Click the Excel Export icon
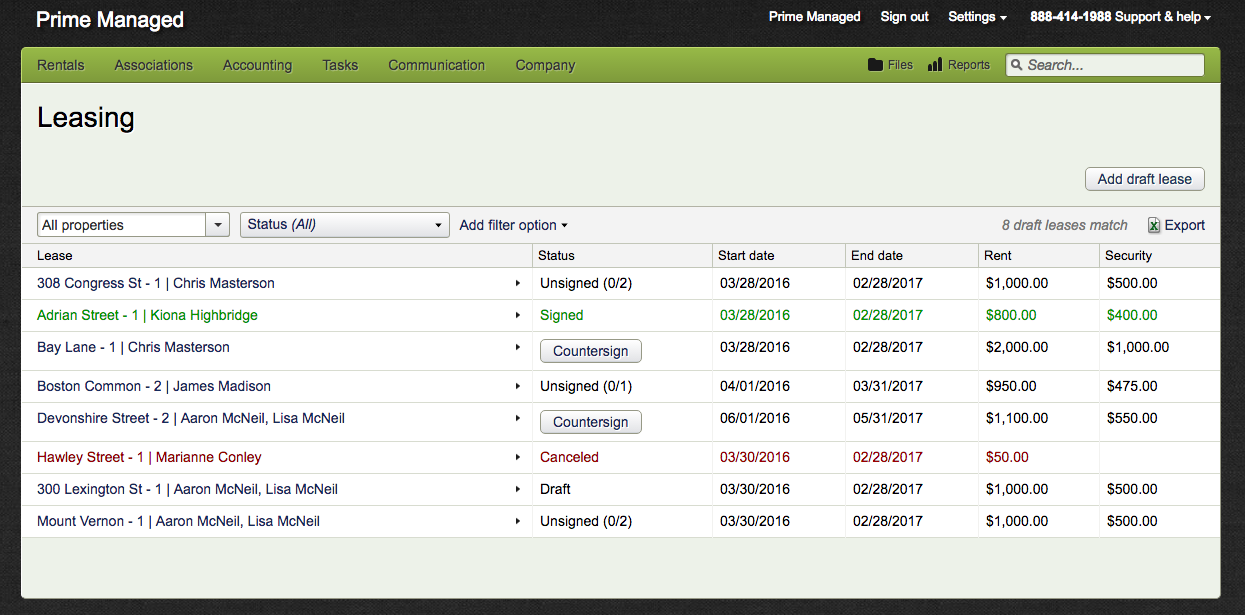Viewport: 1245px width, 615px height. (1154, 225)
